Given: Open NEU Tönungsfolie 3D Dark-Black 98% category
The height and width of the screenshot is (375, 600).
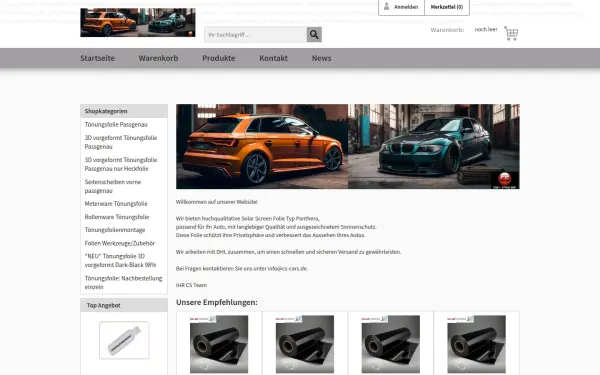Looking at the screenshot, I should tap(120, 260).
